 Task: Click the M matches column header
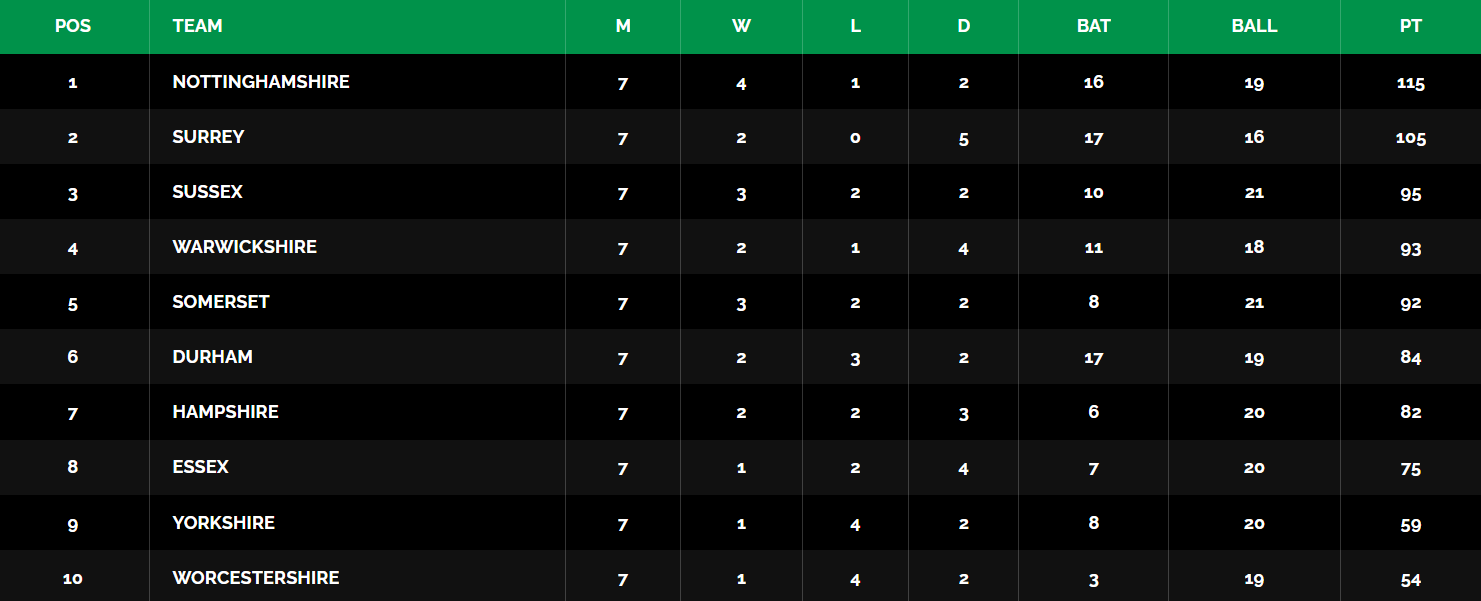pos(623,26)
